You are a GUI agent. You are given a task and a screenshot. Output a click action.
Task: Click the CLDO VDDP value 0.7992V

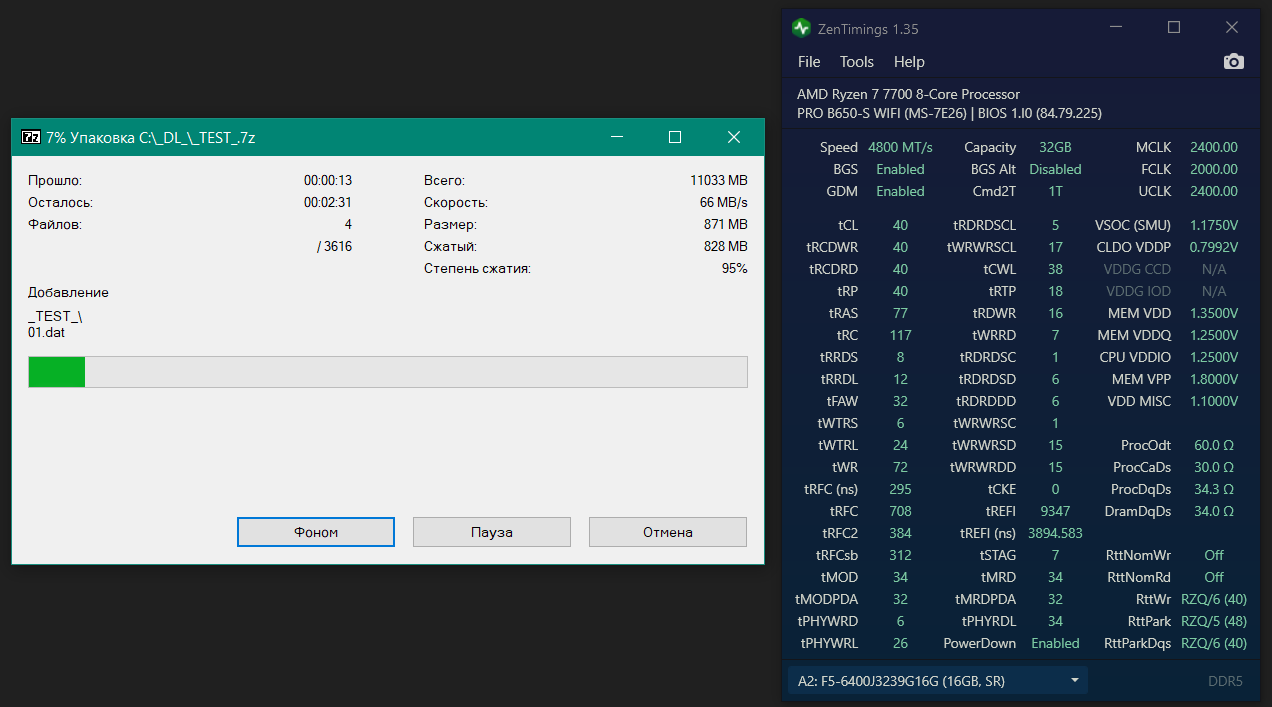(x=1213, y=247)
